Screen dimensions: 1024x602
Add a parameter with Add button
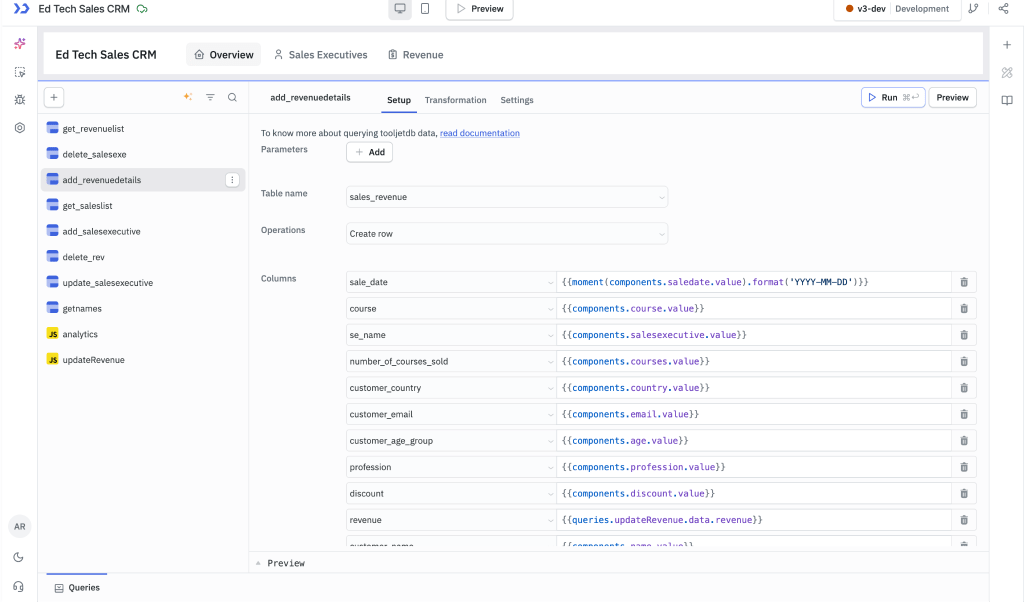click(370, 152)
